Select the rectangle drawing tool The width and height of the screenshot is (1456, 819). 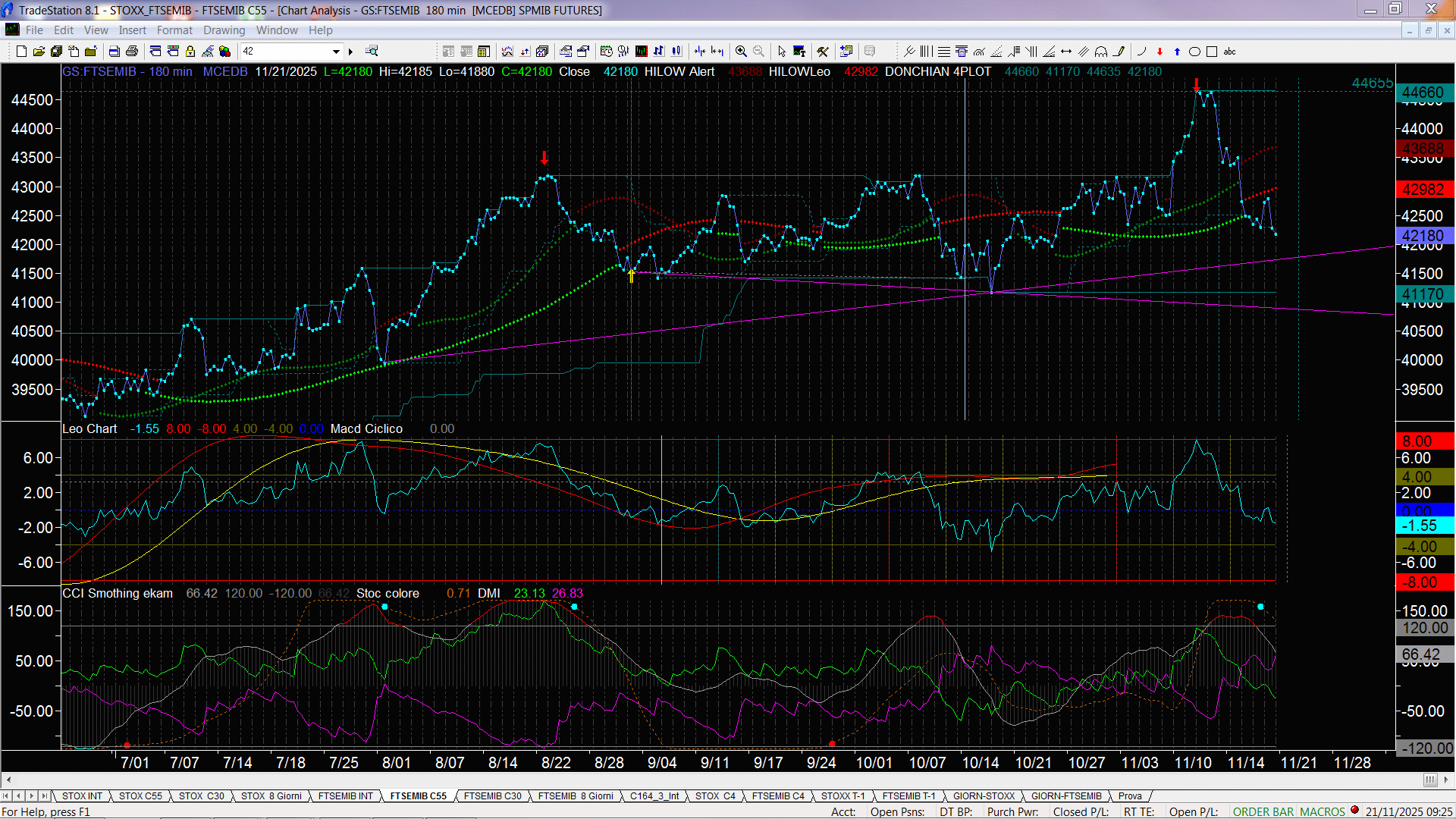tap(1212, 52)
